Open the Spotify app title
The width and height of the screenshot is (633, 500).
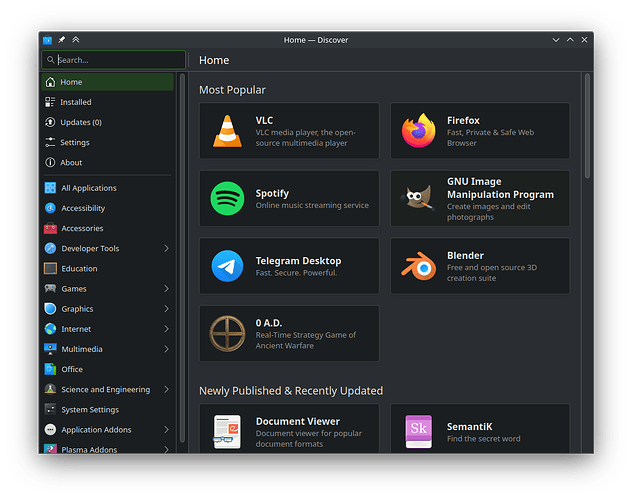point(272,193)
